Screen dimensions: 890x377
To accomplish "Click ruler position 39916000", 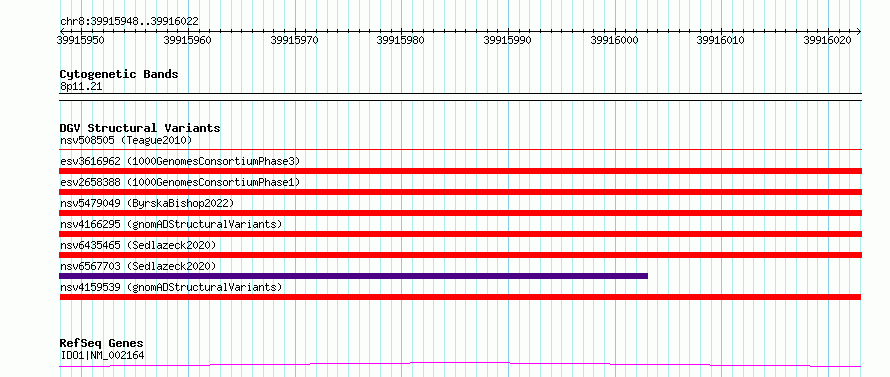I will click(615, 40).
